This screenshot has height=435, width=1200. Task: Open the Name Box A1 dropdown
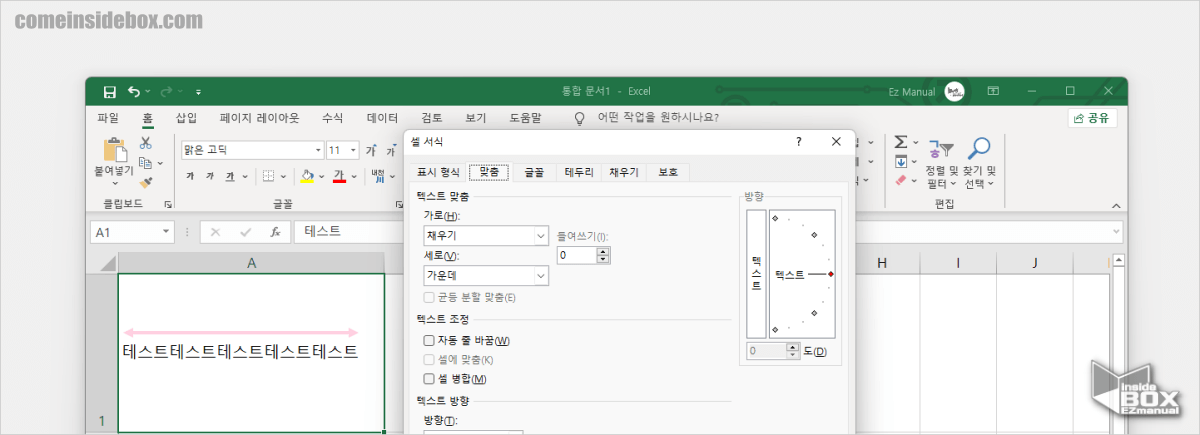[167, 231]
